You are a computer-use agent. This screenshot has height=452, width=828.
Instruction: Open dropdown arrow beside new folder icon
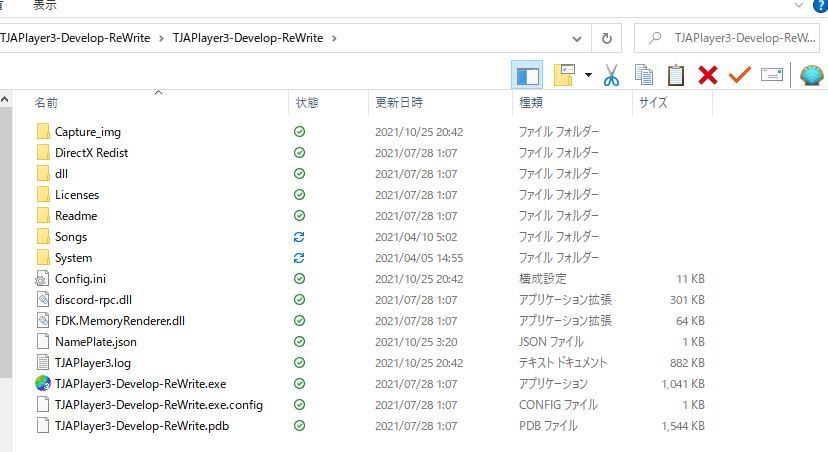[588, 75]
